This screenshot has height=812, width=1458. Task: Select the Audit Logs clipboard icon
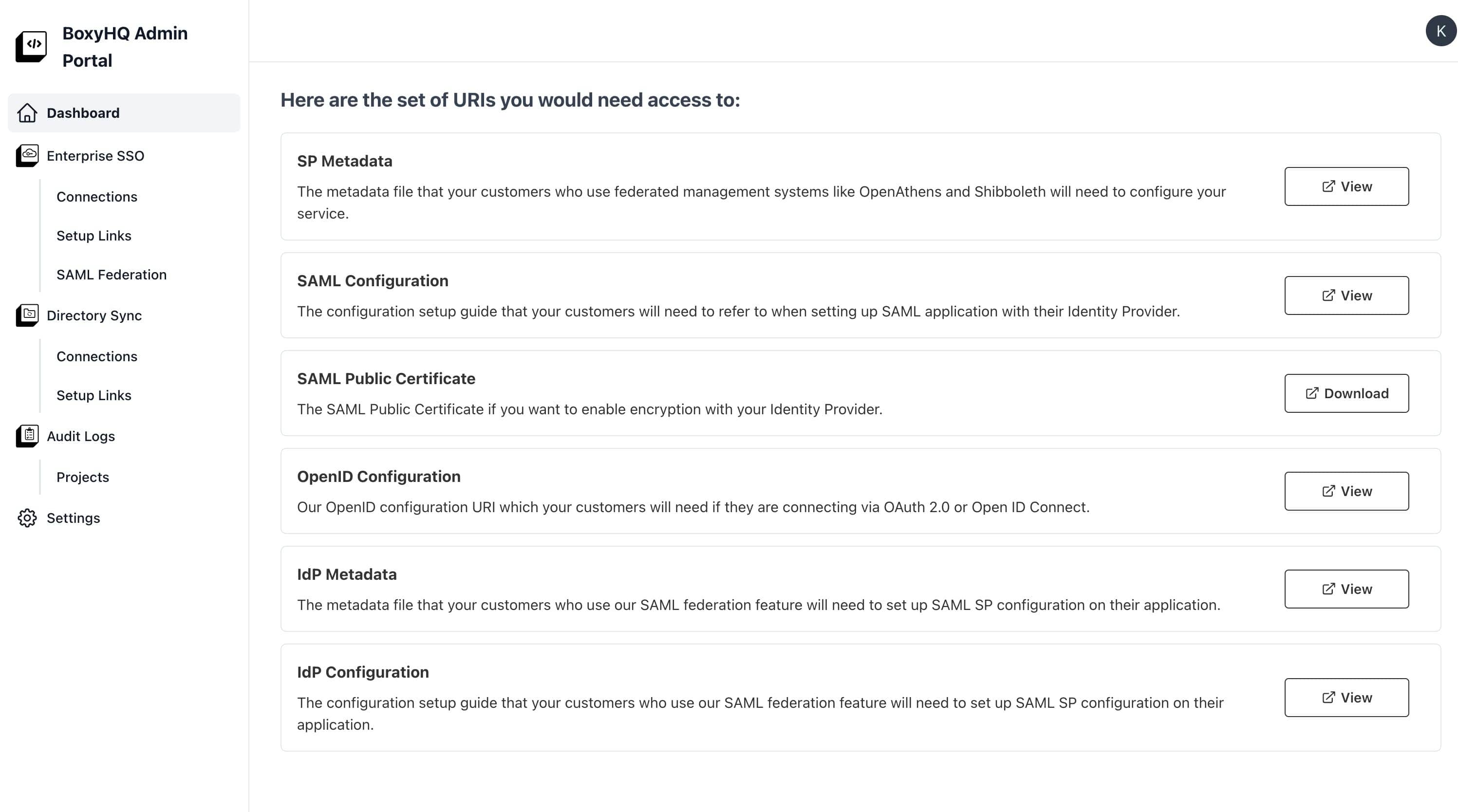(27, 436)
